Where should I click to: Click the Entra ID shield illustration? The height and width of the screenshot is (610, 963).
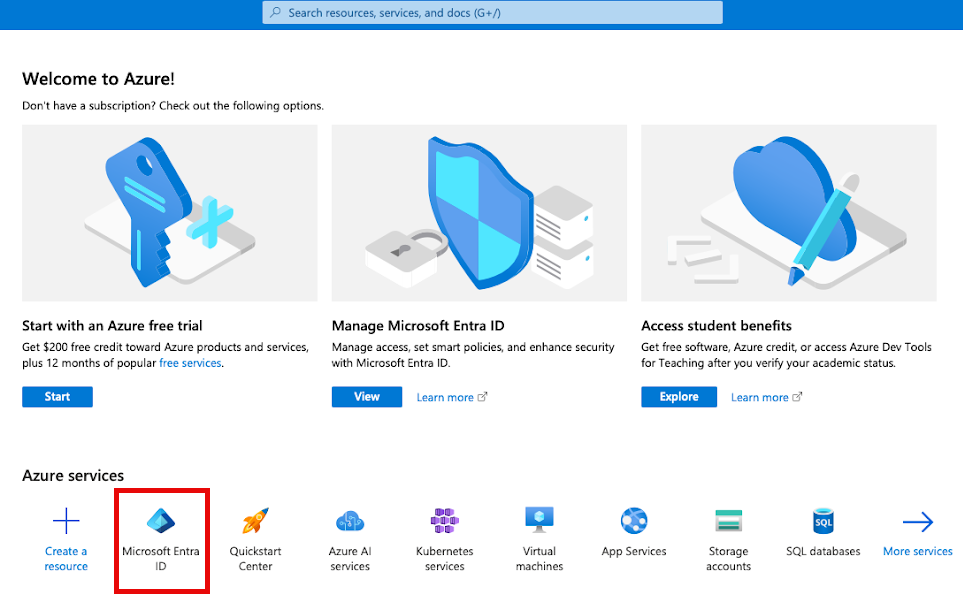click(479, 213)
